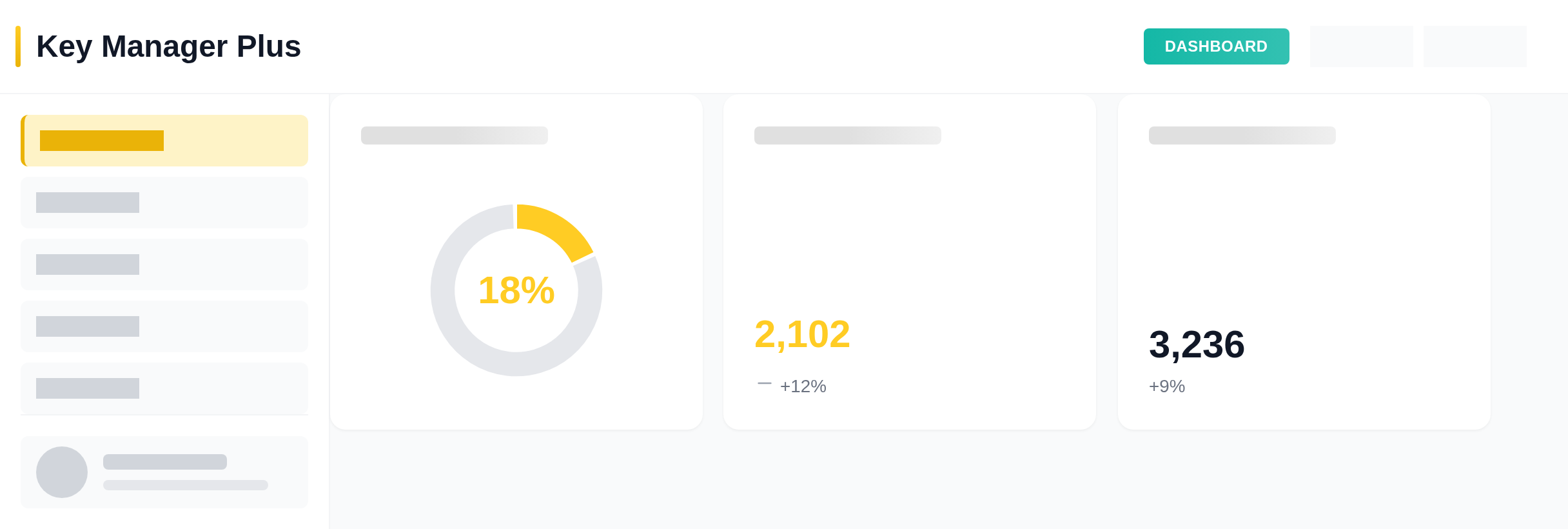Click the 2,102 metric value
This screenshot has width=1568, height=529.
point(802,334)
